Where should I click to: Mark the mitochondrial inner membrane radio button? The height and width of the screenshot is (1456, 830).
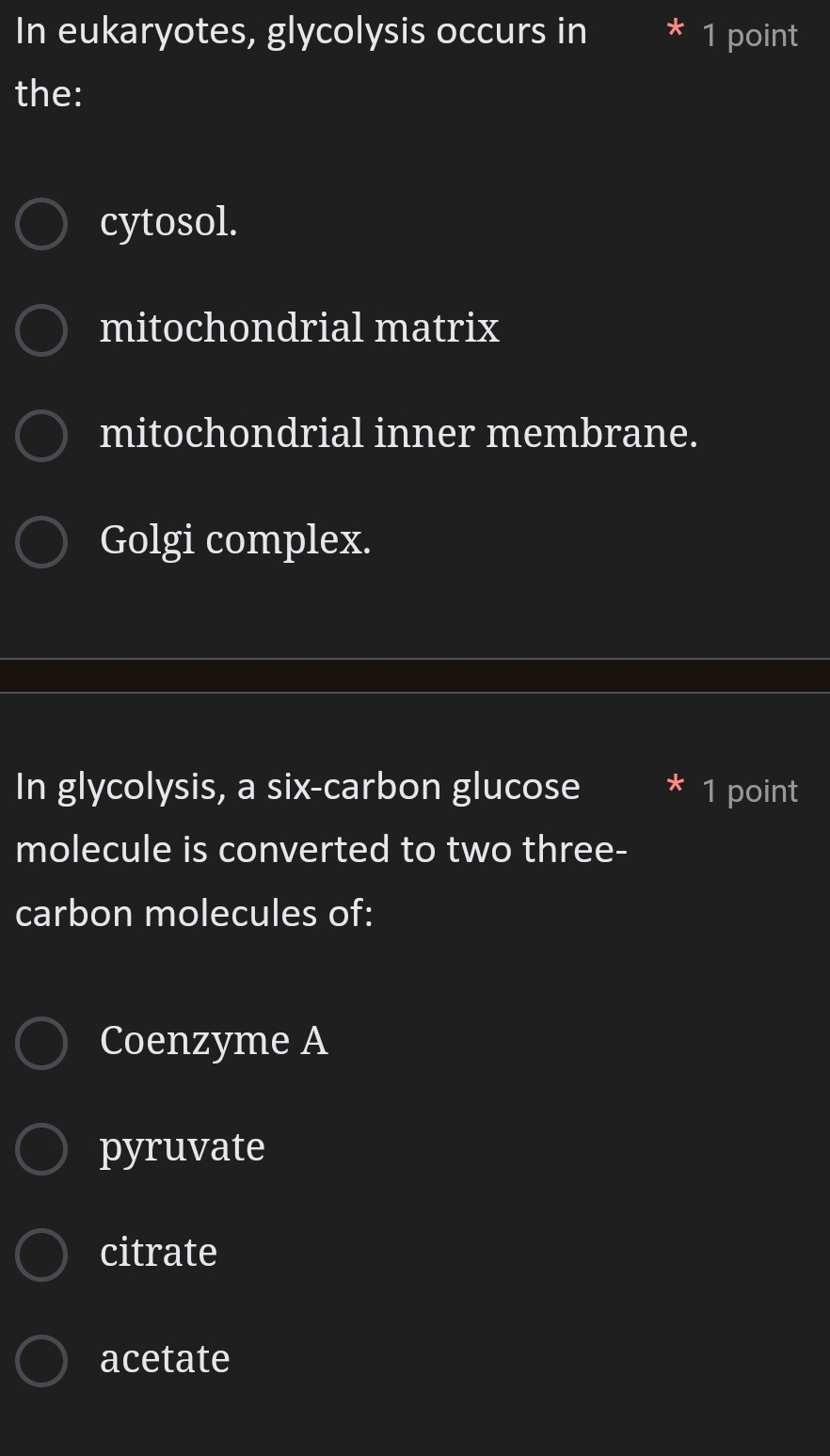pos(41,436)
